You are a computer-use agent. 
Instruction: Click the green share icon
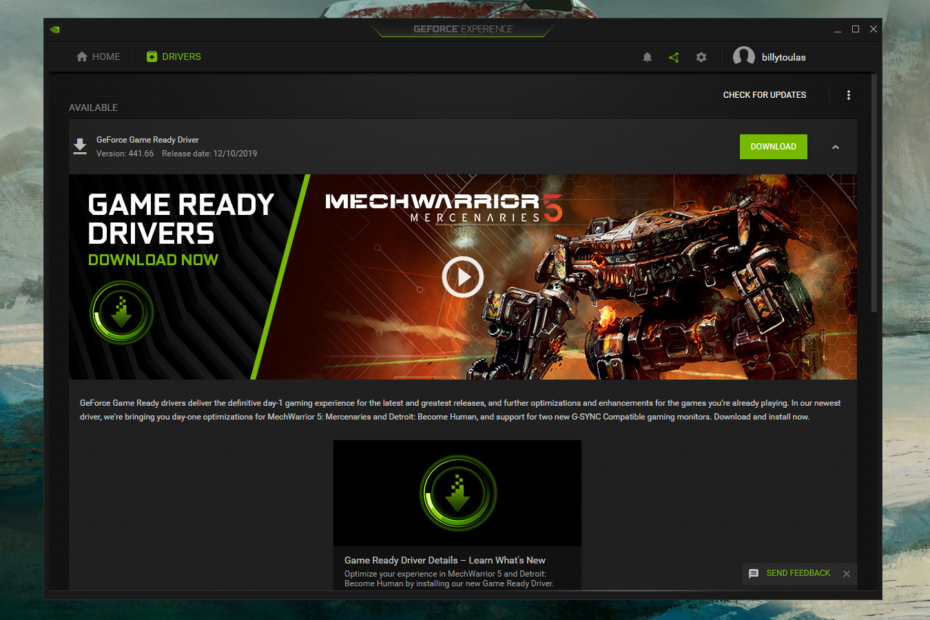pyautogui.click(x=674, y=57)
